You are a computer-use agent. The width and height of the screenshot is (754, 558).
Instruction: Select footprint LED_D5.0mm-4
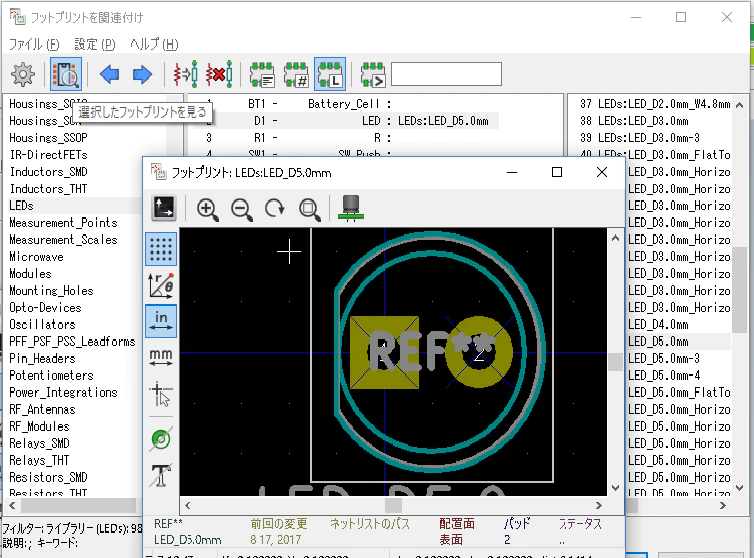pos(664,375)
